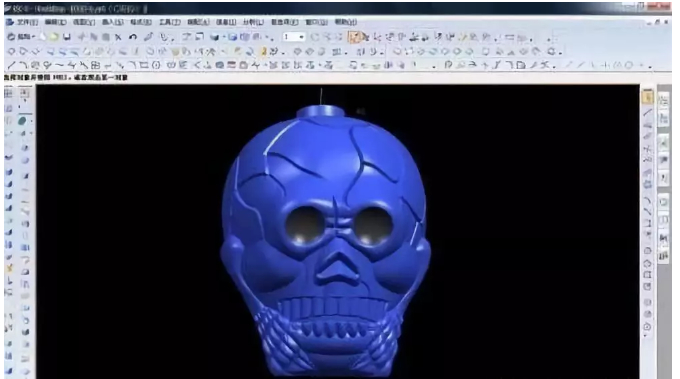Open the 帮助(H) menu

(346, 22)
